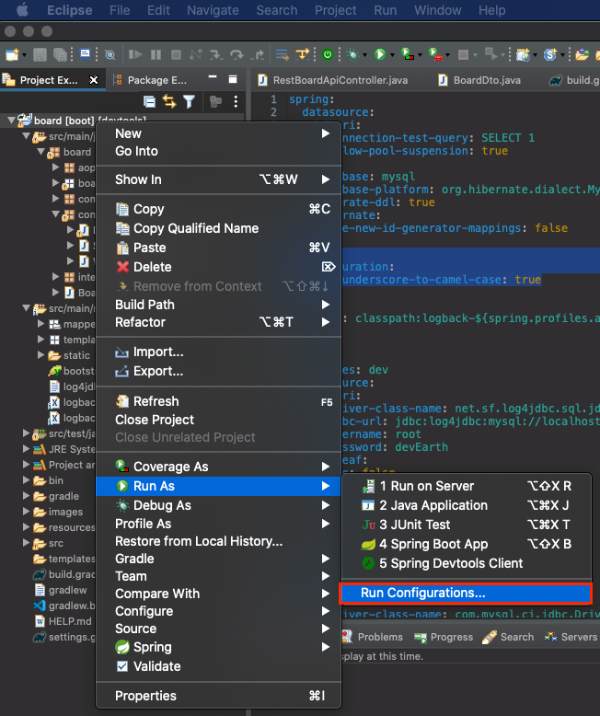
Task: Choose 2 Java Application in submenu
Action: 466,505
